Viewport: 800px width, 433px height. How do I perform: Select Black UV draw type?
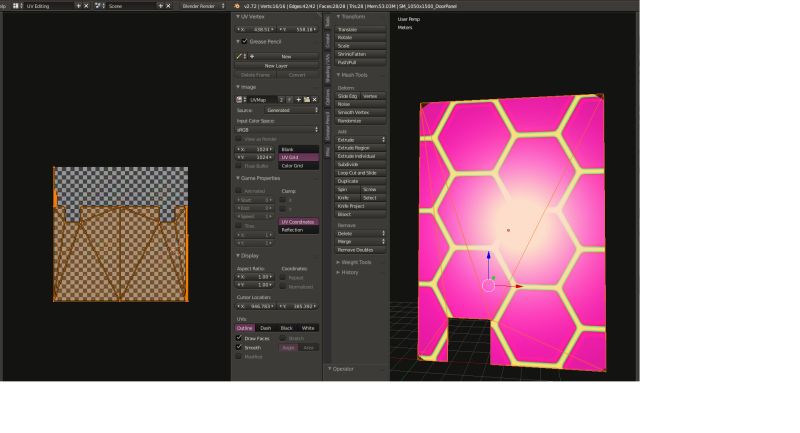pos(287,328)
